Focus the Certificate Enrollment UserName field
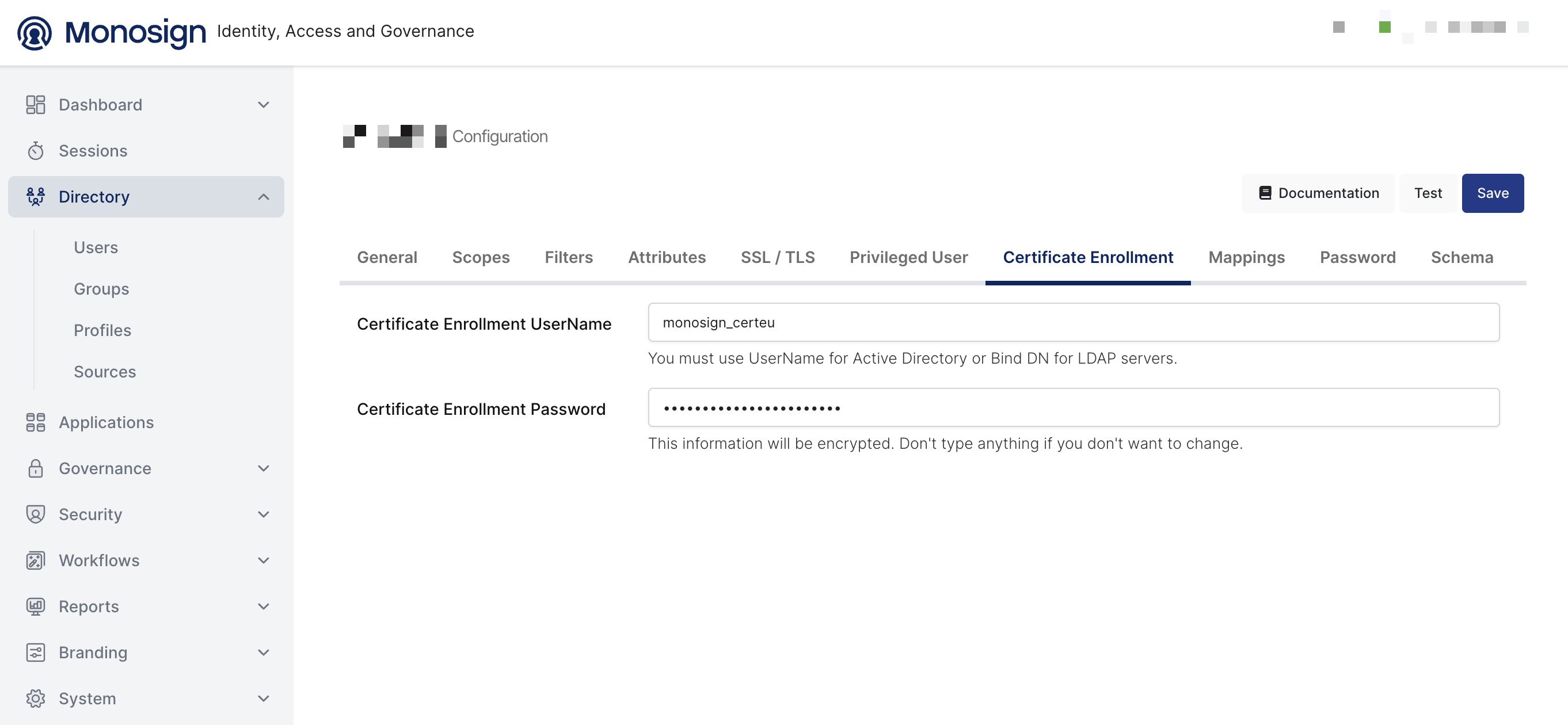1568x725 pixels. pyautogui.click(x=1073, y=322)
